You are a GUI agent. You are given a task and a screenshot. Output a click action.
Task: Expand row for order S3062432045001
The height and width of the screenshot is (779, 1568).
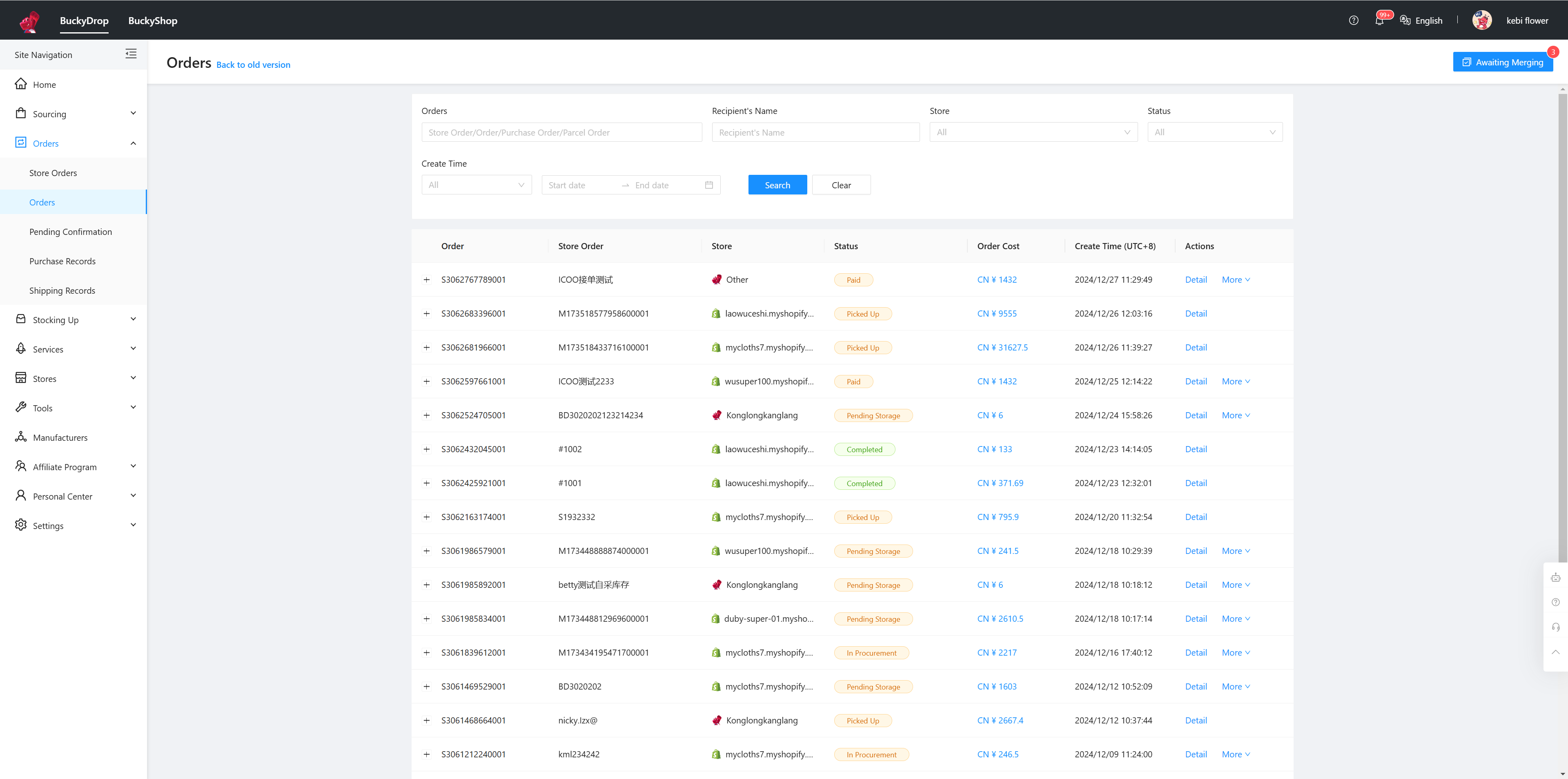point(427,449)
